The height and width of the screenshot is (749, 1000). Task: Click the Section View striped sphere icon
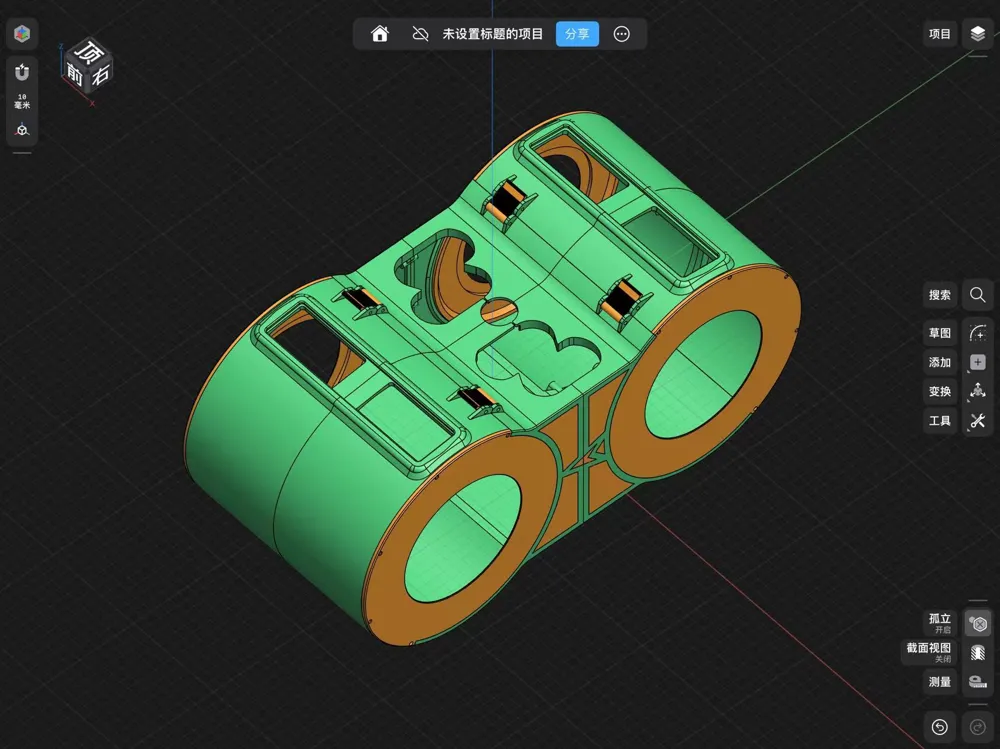pos(977,651)
